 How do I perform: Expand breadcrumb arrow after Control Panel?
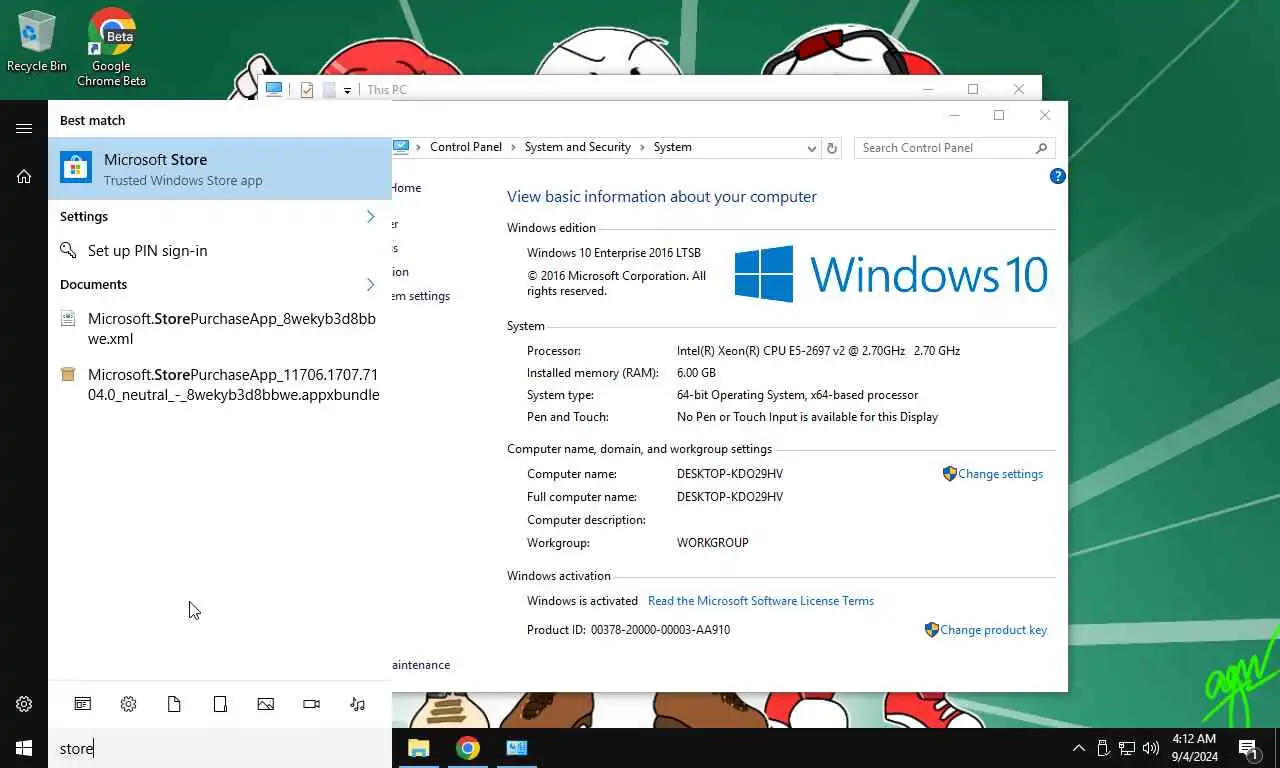(513, 147)
